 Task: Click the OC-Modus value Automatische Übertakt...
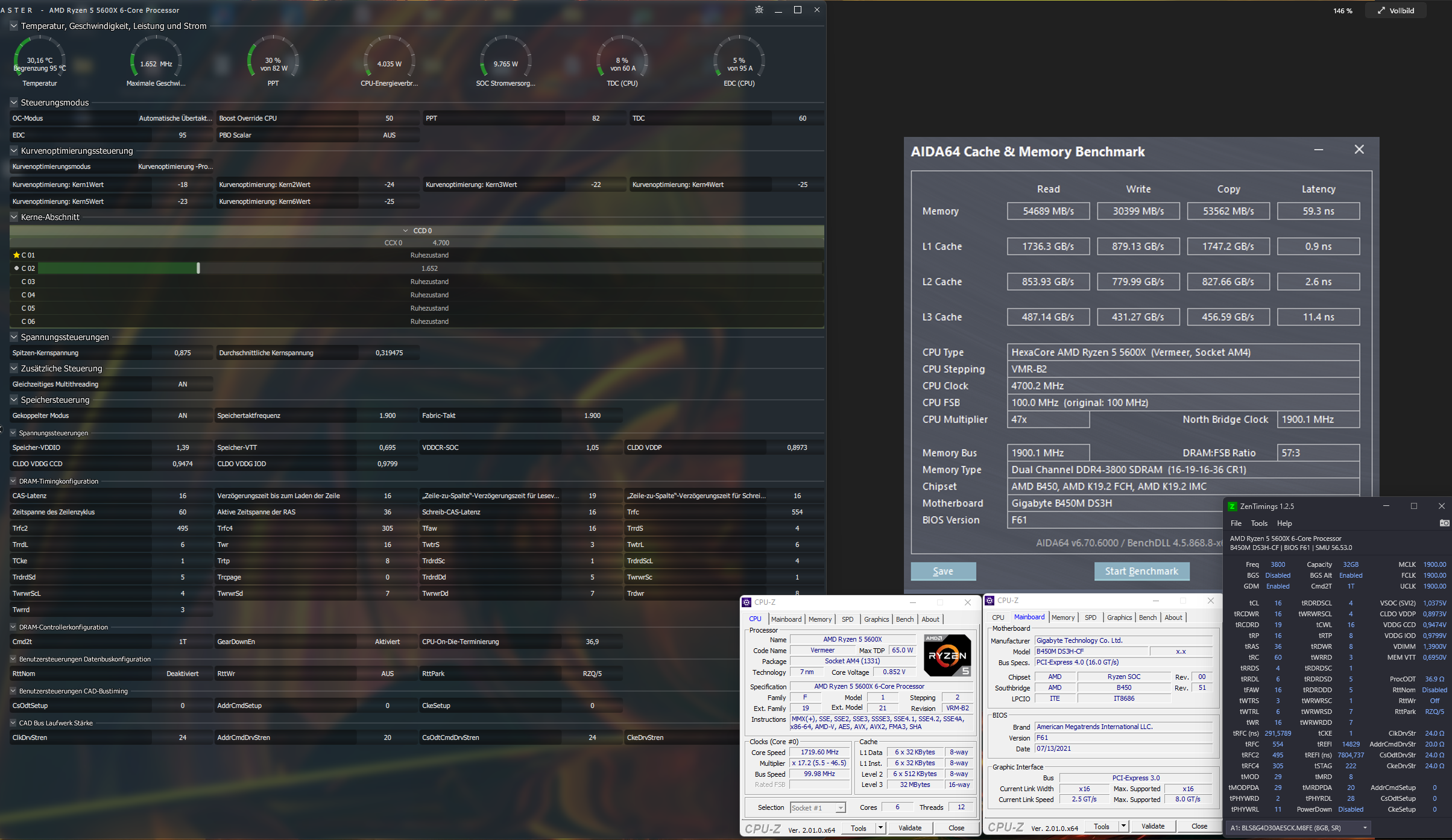175,118
